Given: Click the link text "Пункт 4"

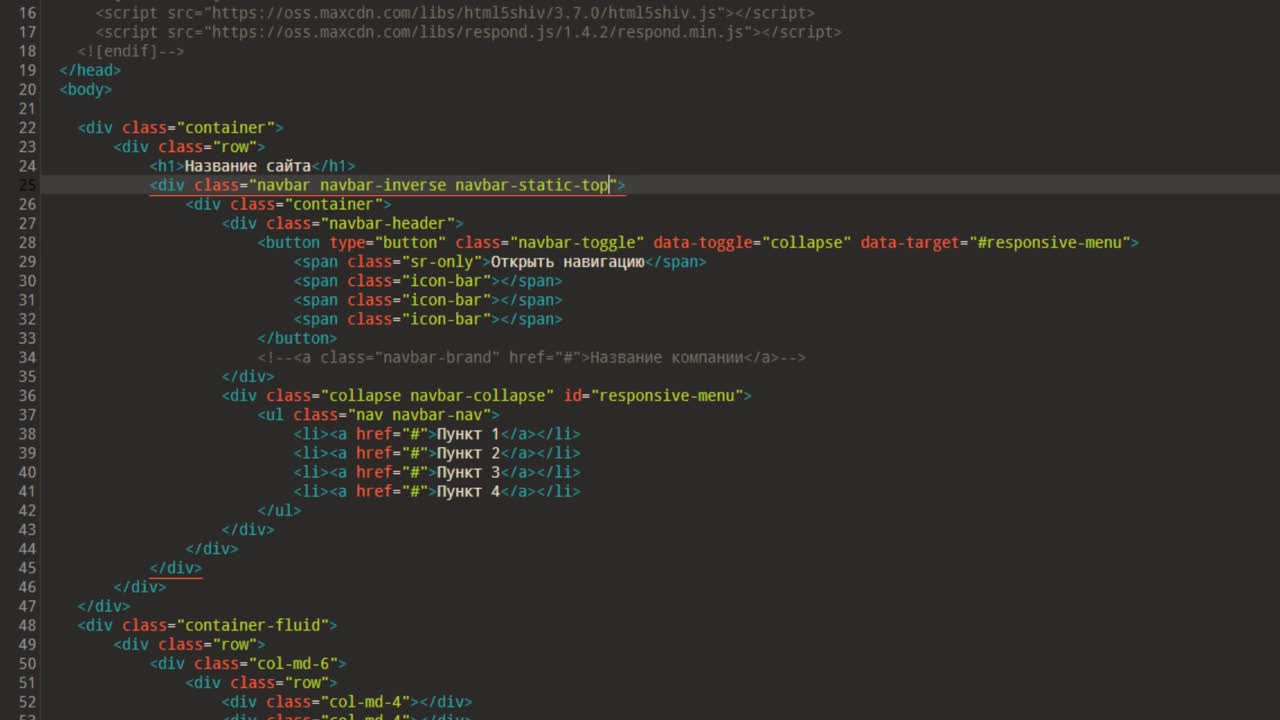Looking at the screenshot, I should tap(469, 491).
